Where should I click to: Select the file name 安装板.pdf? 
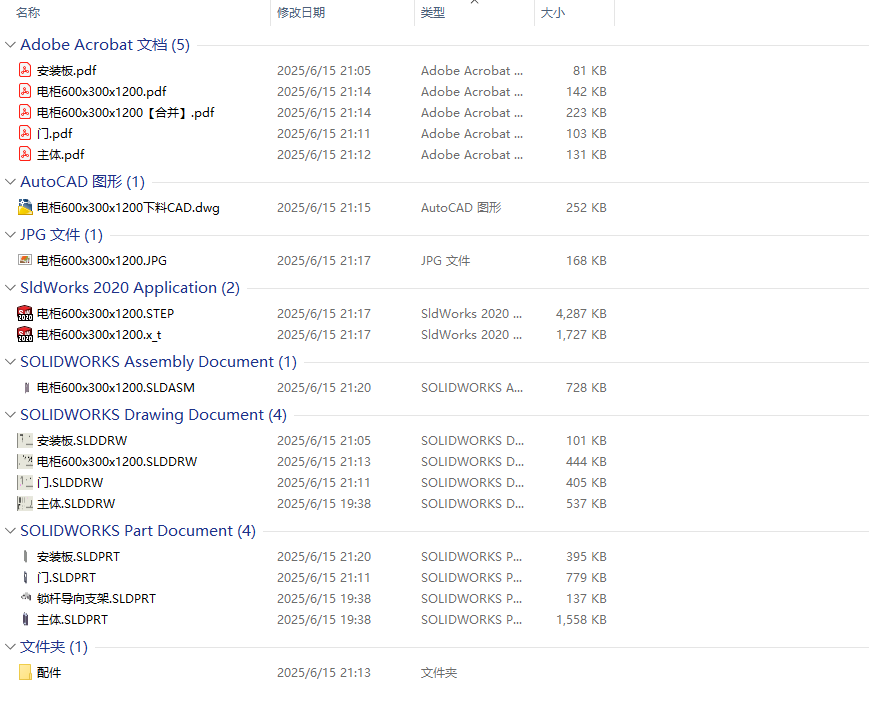pyautogui.click(x=67, y=70)
